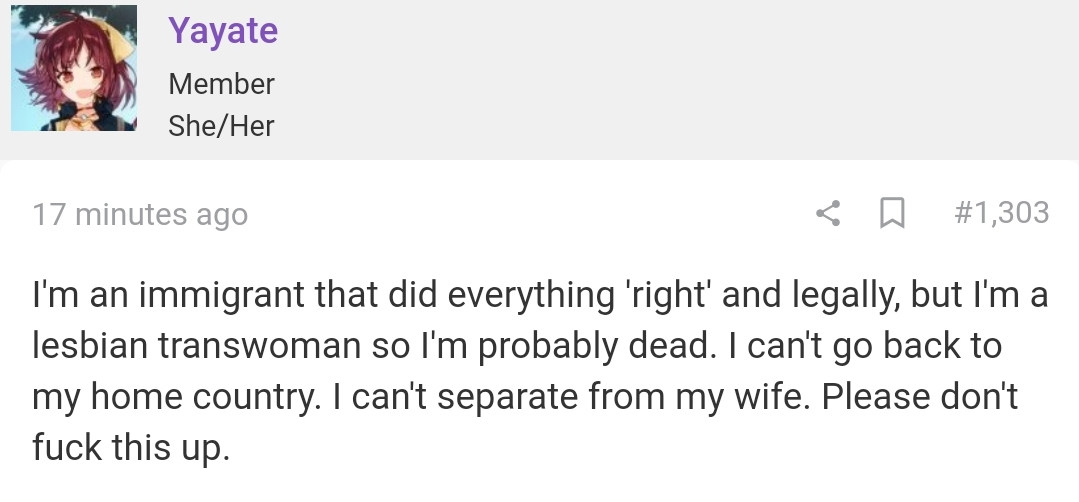This screenshot has width=1079, height=502.
Task: Click the purple 'Yayate' name in header
Action: point(223,31)
